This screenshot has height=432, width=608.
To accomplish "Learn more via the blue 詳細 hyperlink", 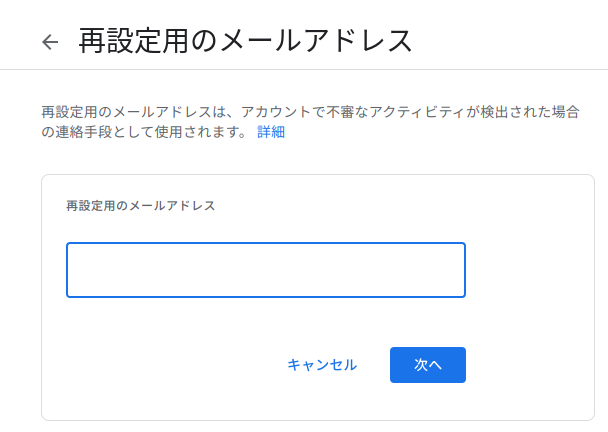I will [x=271, y=132].
